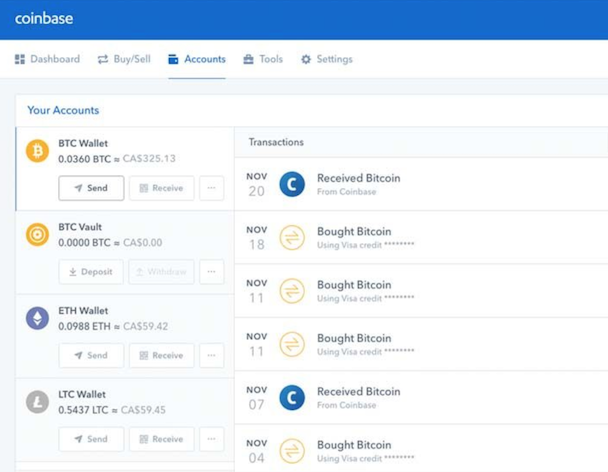Image resolution: width=608 pixels, height=472 pixels.
Task: Open the Nov 18 Bought Bitcoin transaction
Action: point(421,237)
